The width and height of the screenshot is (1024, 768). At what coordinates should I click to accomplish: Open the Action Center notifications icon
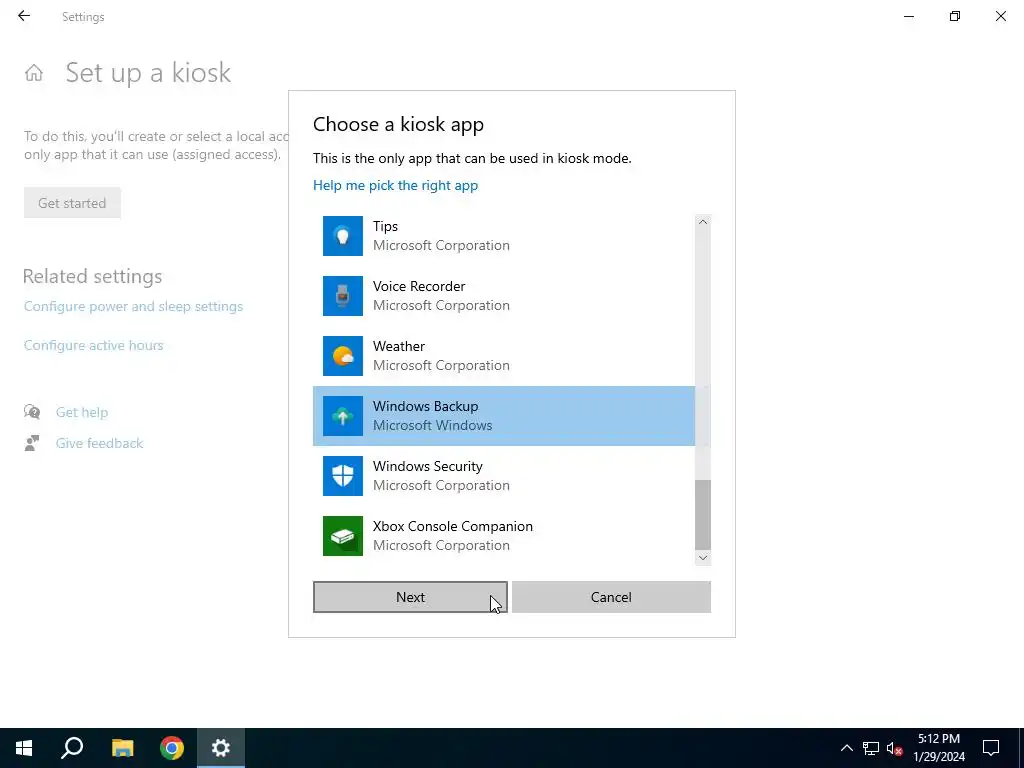click(x=991, y=748)
